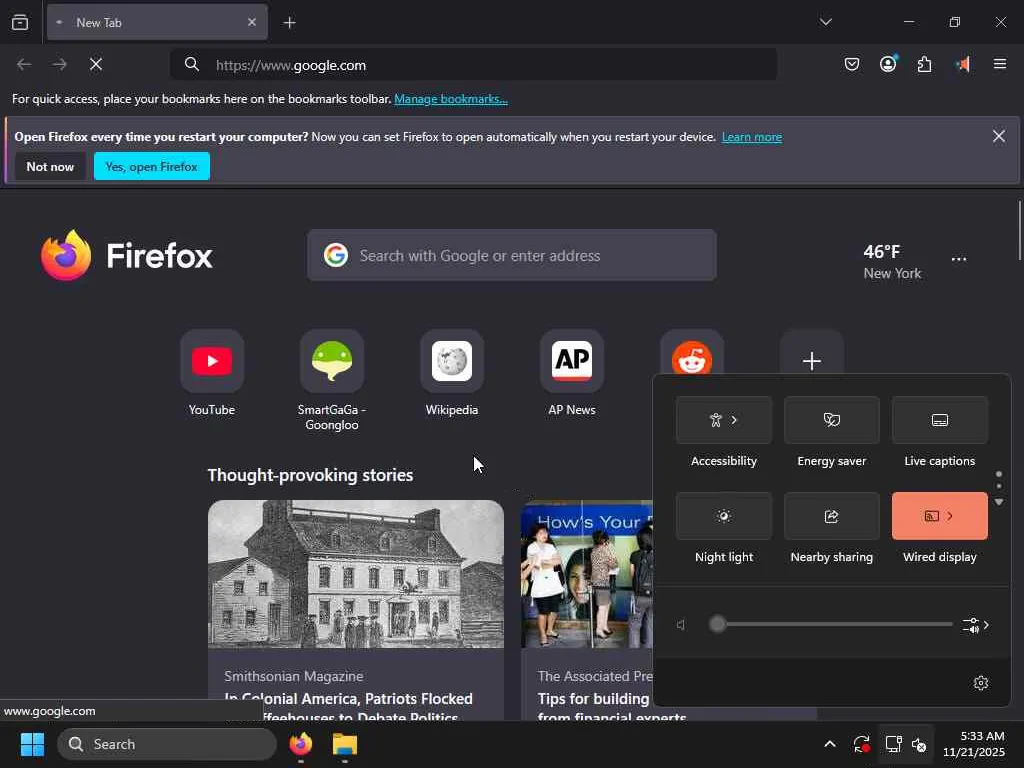Click the muted volume tray icon
Screen dimensions: 1024x768
point(919,744)
